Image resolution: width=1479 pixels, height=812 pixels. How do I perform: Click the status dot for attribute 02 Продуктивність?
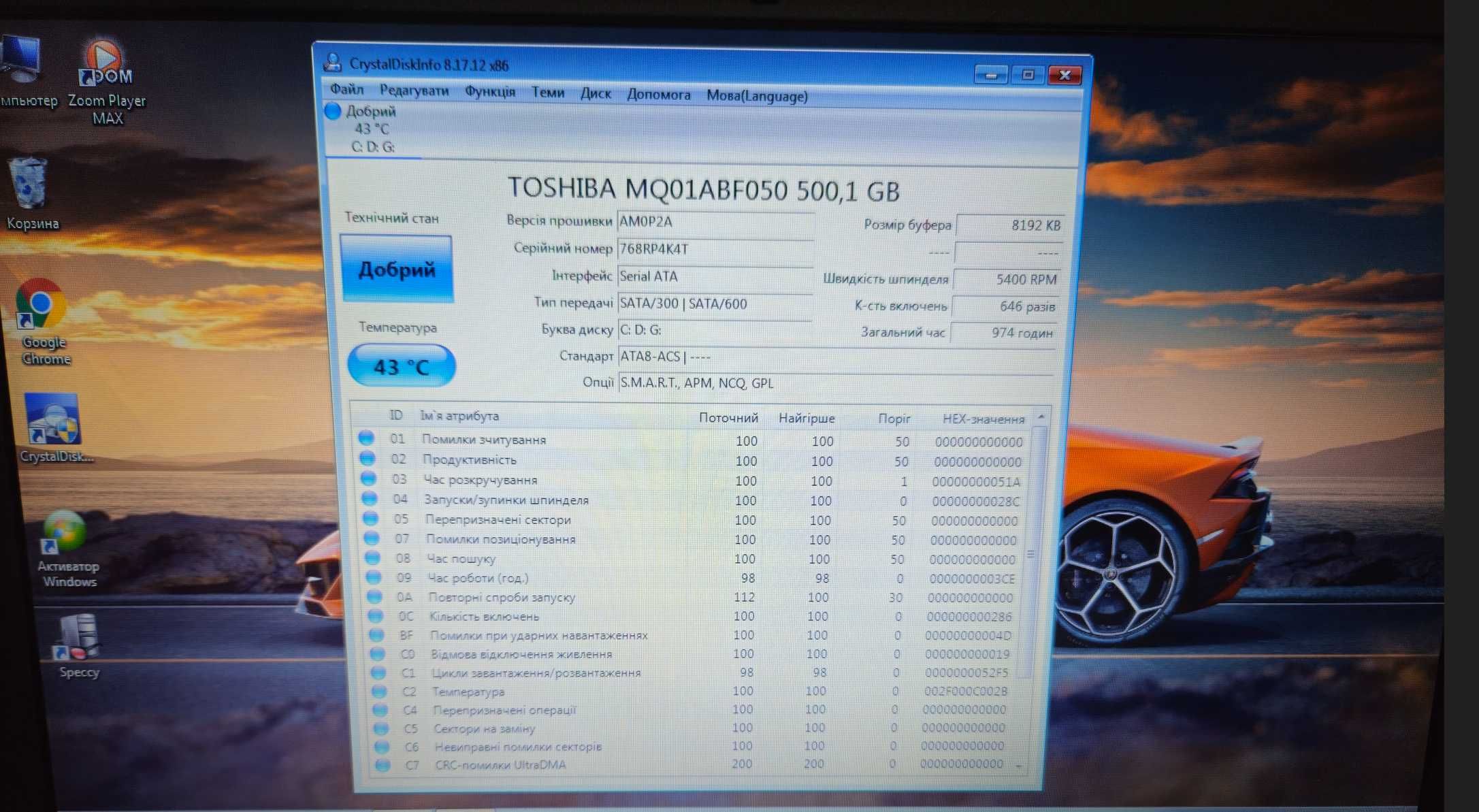(x=367, y=458)
